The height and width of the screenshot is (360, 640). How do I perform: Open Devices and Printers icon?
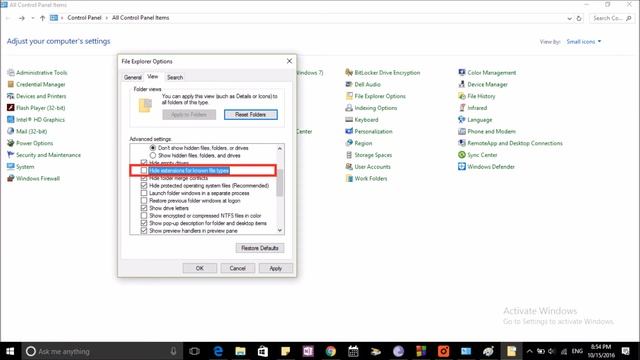(11, 96)
